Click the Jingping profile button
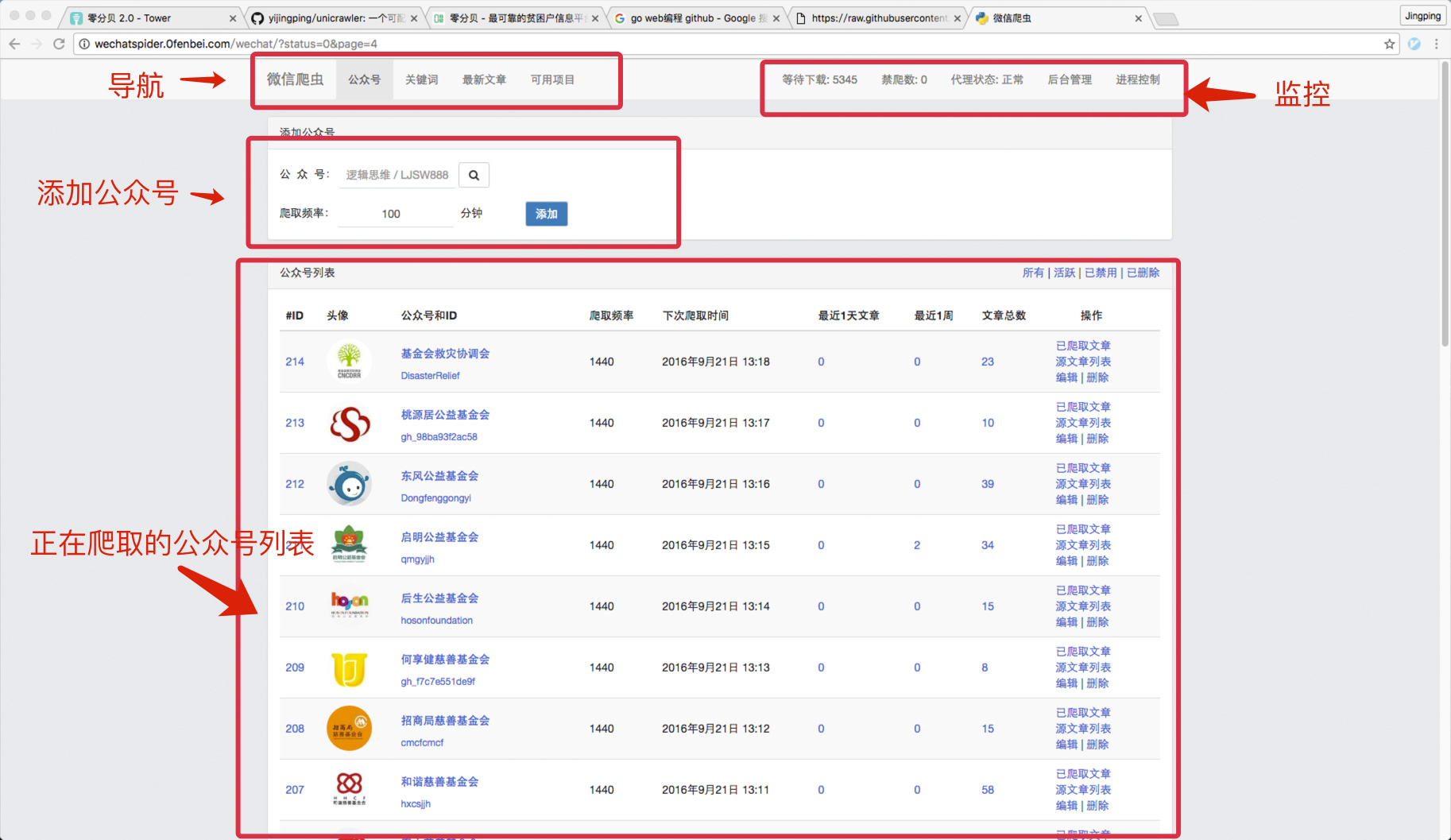This screenshot has height=840, width=1451. pyautogui.click(x=1422, y=16)
